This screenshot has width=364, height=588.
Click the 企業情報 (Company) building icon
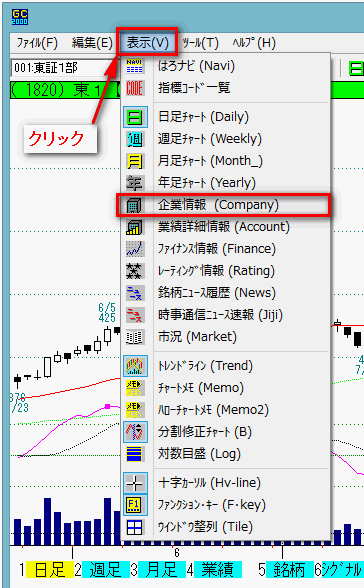135,206
